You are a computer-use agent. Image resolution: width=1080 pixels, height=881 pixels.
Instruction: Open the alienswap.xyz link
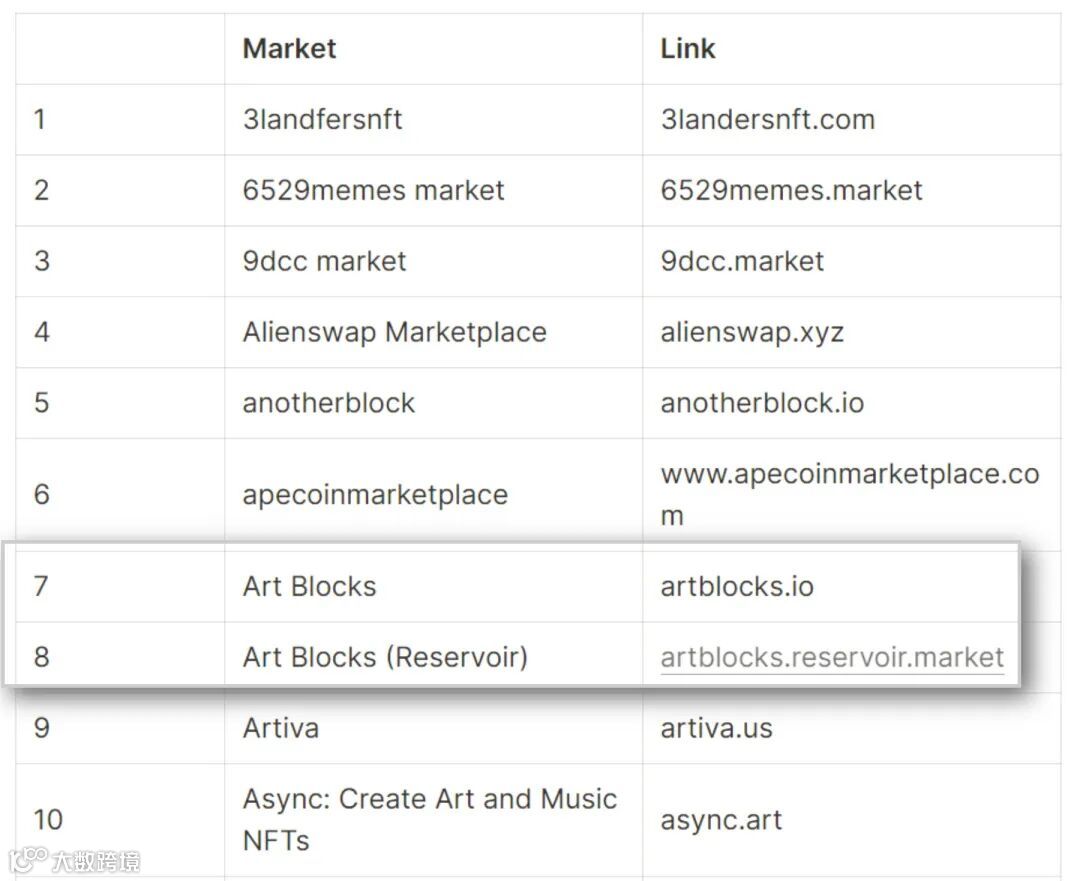pos(752,333)
